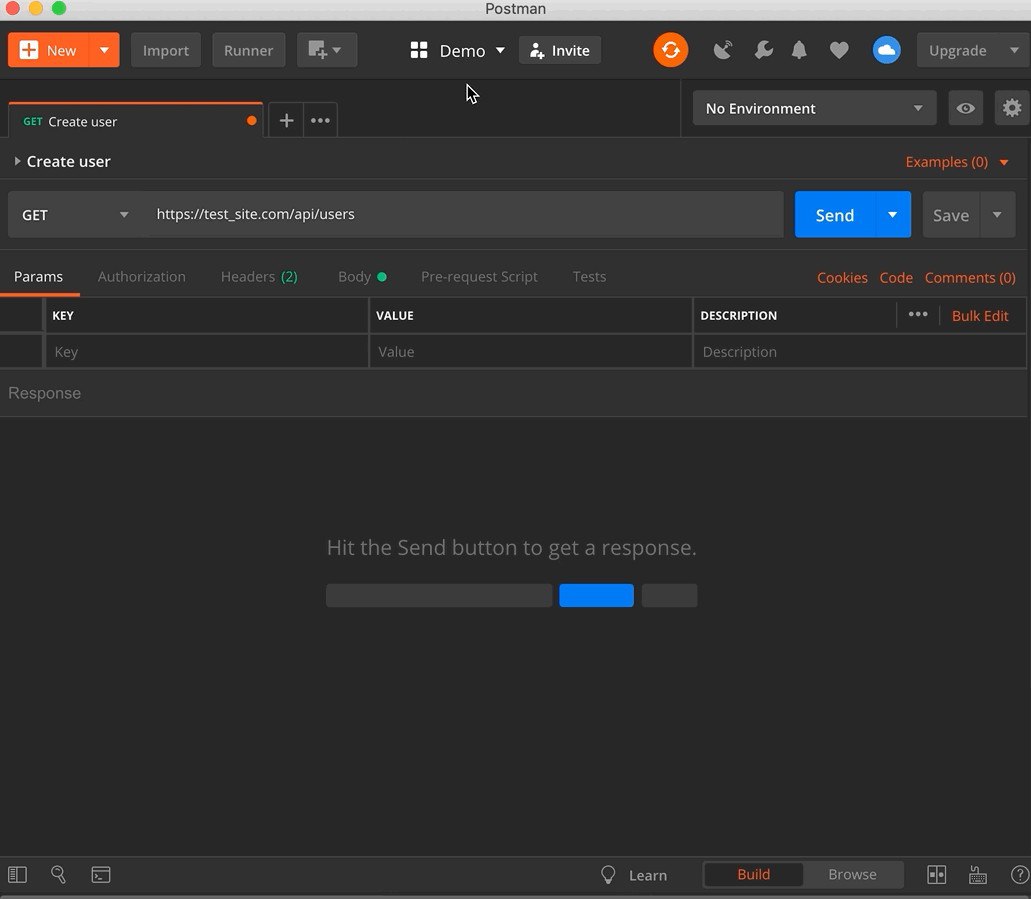
Task: Open the GET method dropdown
Action: tap(74, 214)
